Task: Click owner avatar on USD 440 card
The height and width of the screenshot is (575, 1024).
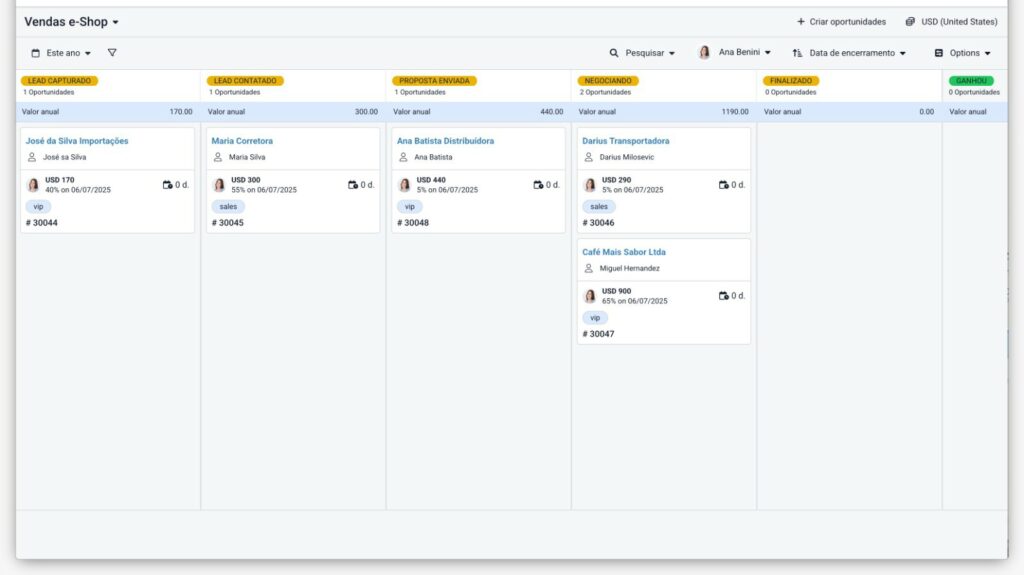Action: (x=404, y=185)
